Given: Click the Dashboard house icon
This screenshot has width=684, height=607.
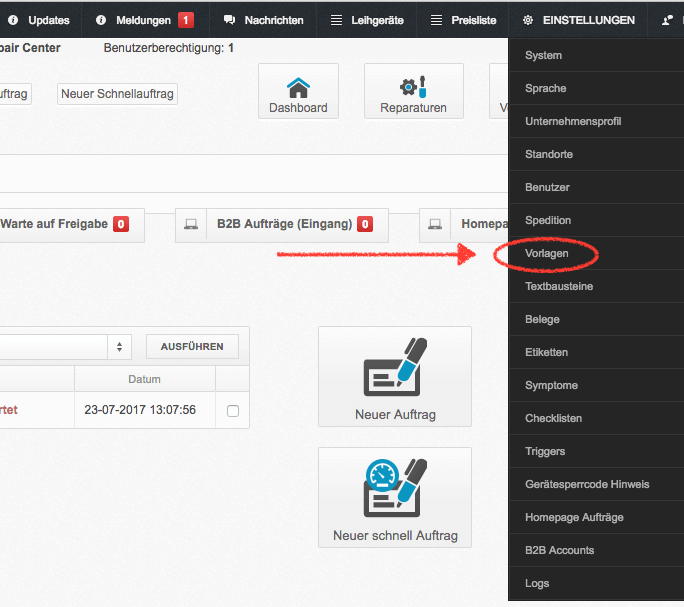Looking at the screenshot, I should [298, 88].
